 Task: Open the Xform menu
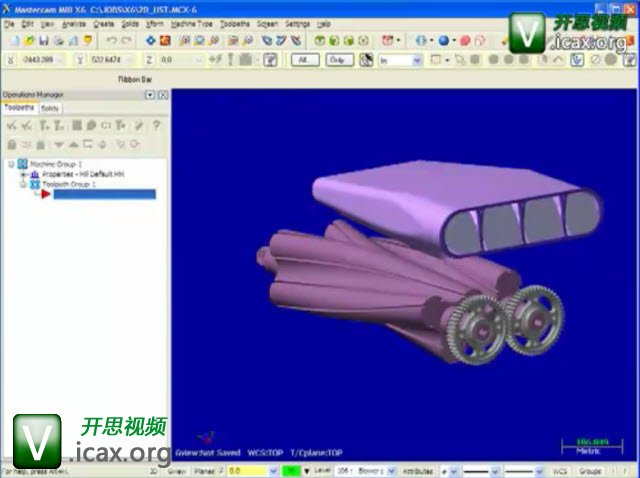155,24
